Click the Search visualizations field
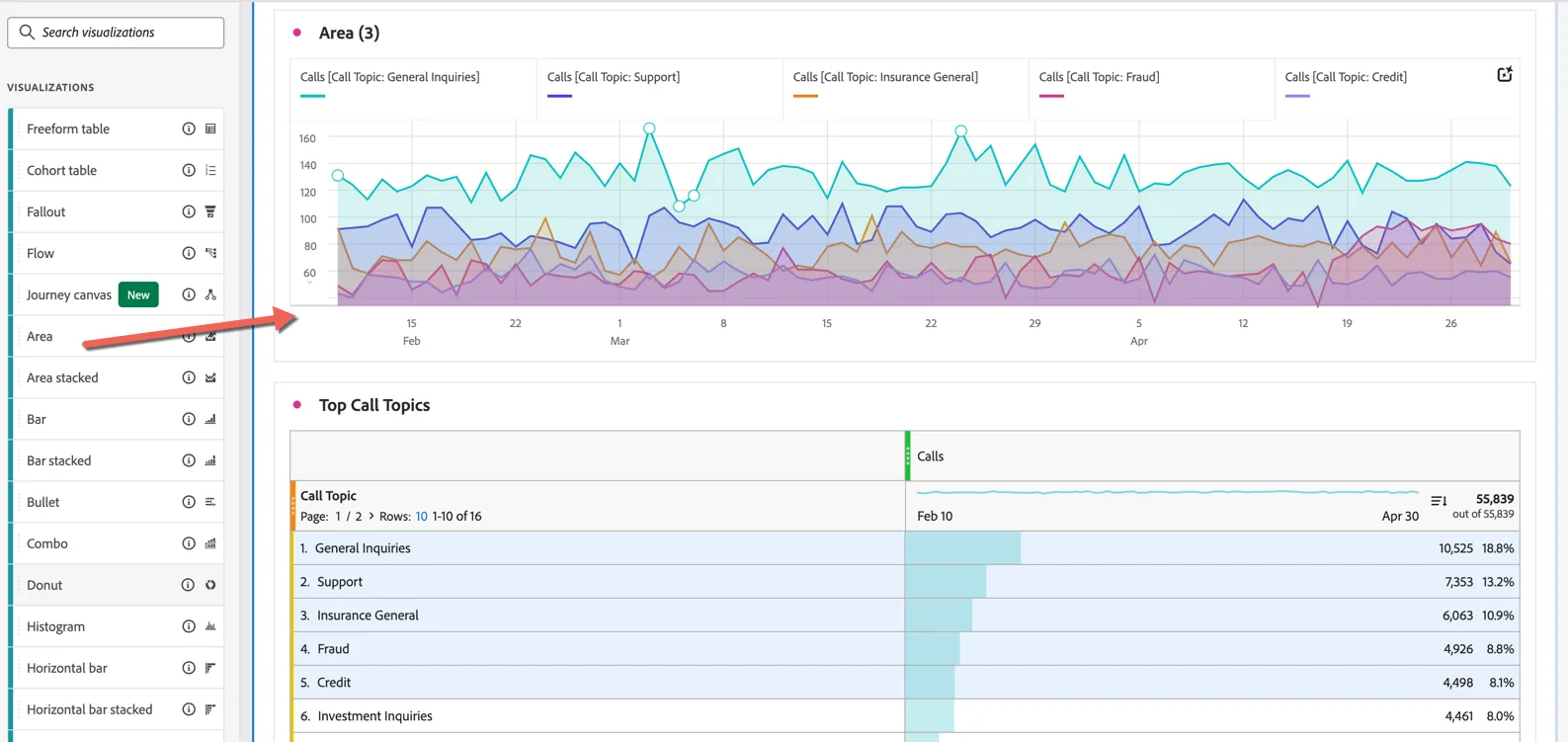 pyautogui.click(x=116, y=33)
